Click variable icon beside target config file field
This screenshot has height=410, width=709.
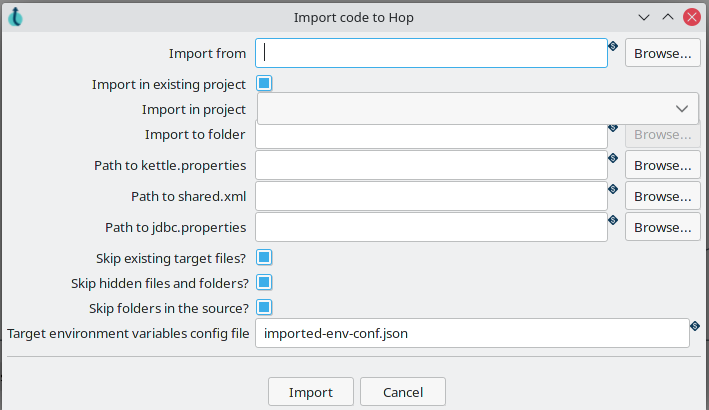[694, 325]
